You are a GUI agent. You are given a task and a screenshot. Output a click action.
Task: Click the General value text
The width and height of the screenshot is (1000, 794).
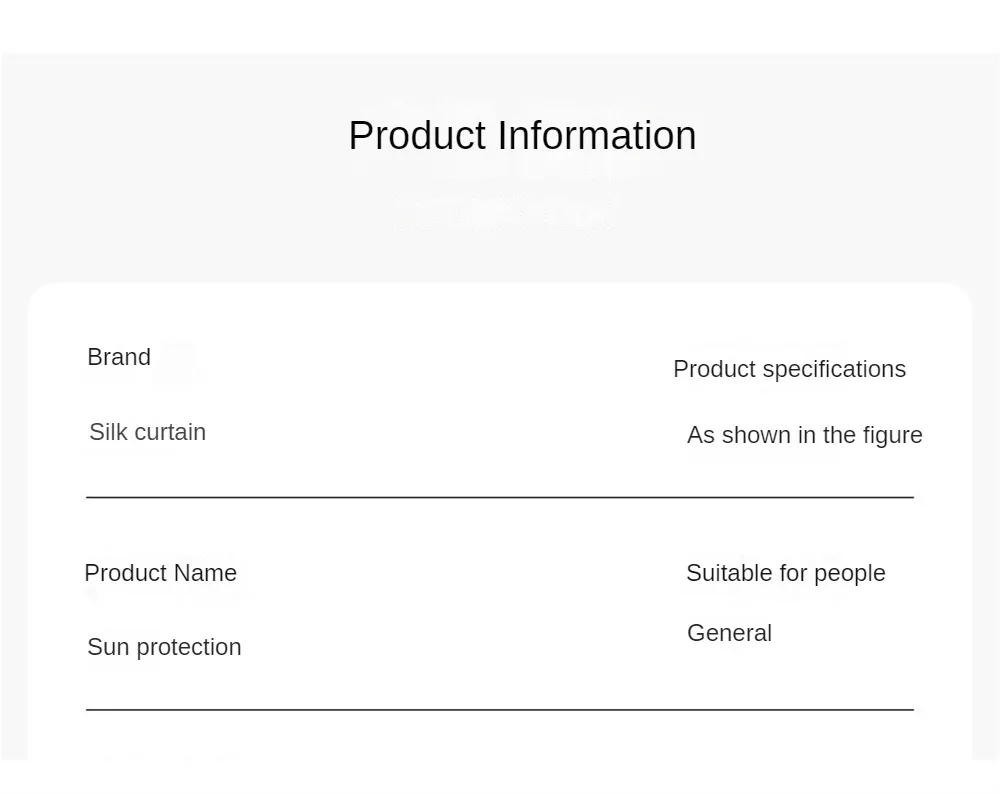730,633
